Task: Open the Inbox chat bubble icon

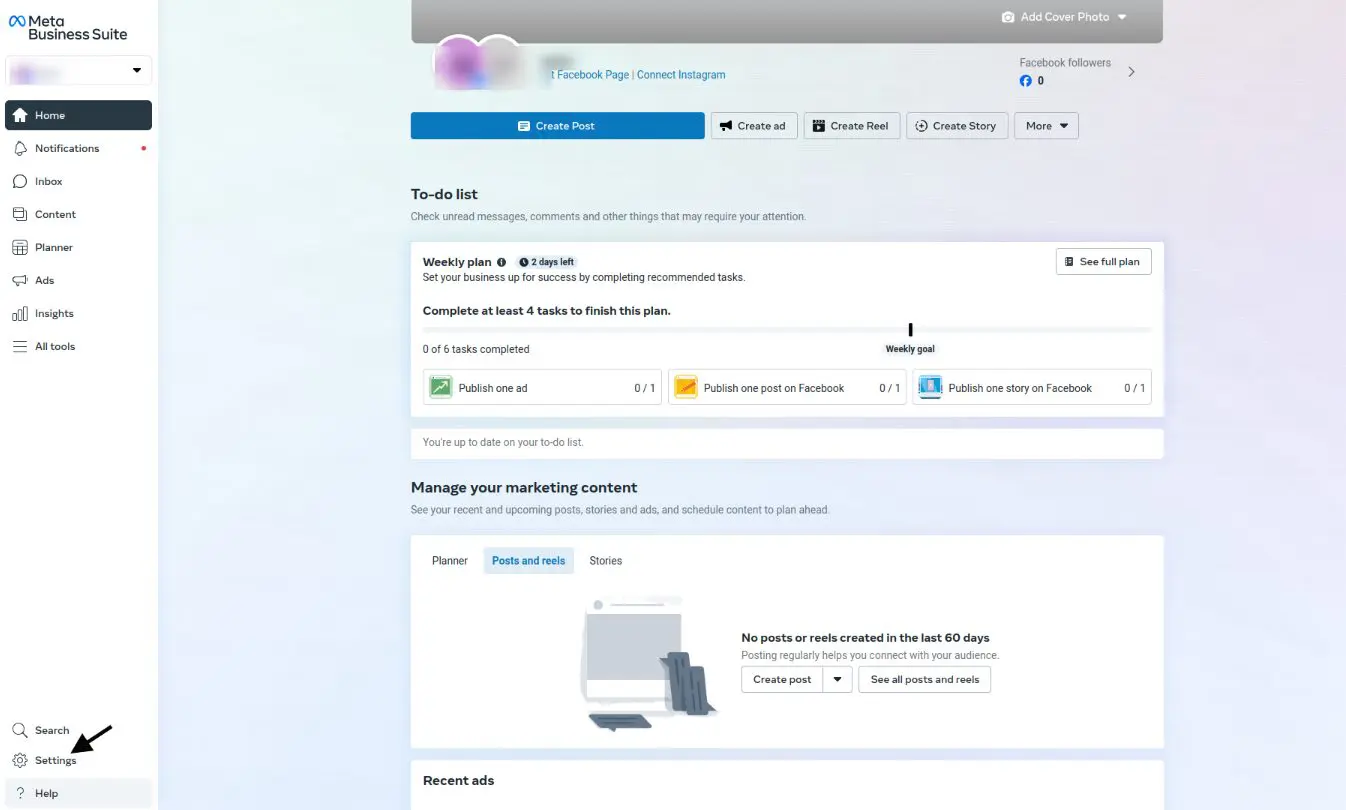Action: coord(20,181)
